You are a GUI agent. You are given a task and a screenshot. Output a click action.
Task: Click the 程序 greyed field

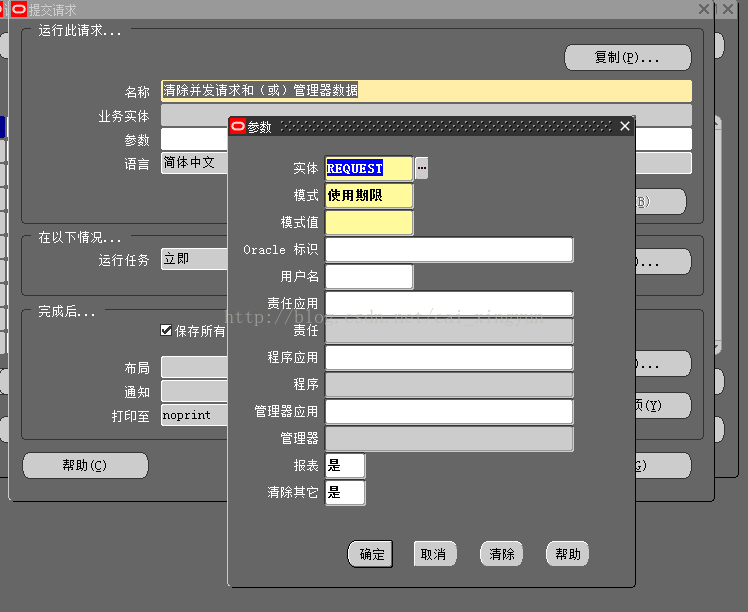[x=449, y=384]
